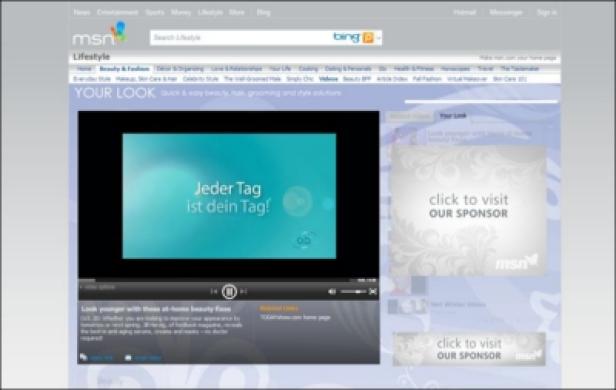
Task: Click the small click to visit sponsor banner
Action: (469, 349)
